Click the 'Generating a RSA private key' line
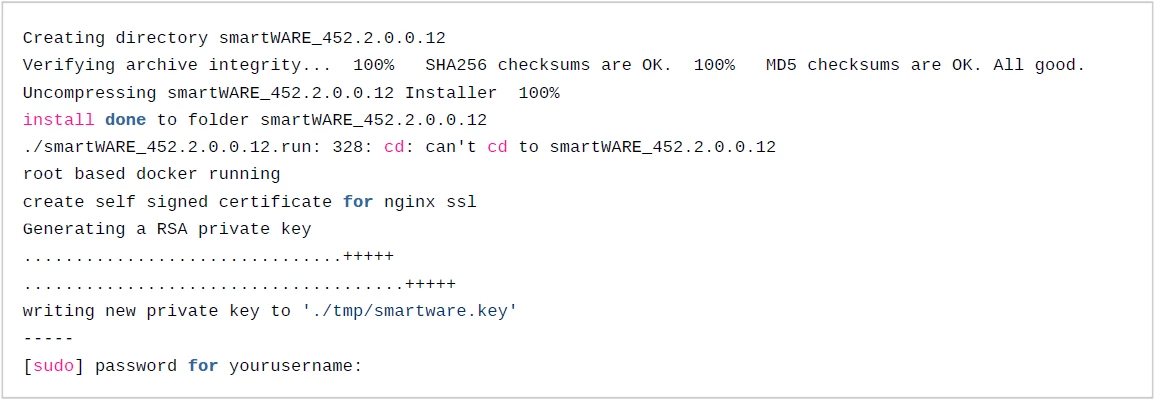The height and width of the screenshot is (400, 1155). (x=167, y=229)
